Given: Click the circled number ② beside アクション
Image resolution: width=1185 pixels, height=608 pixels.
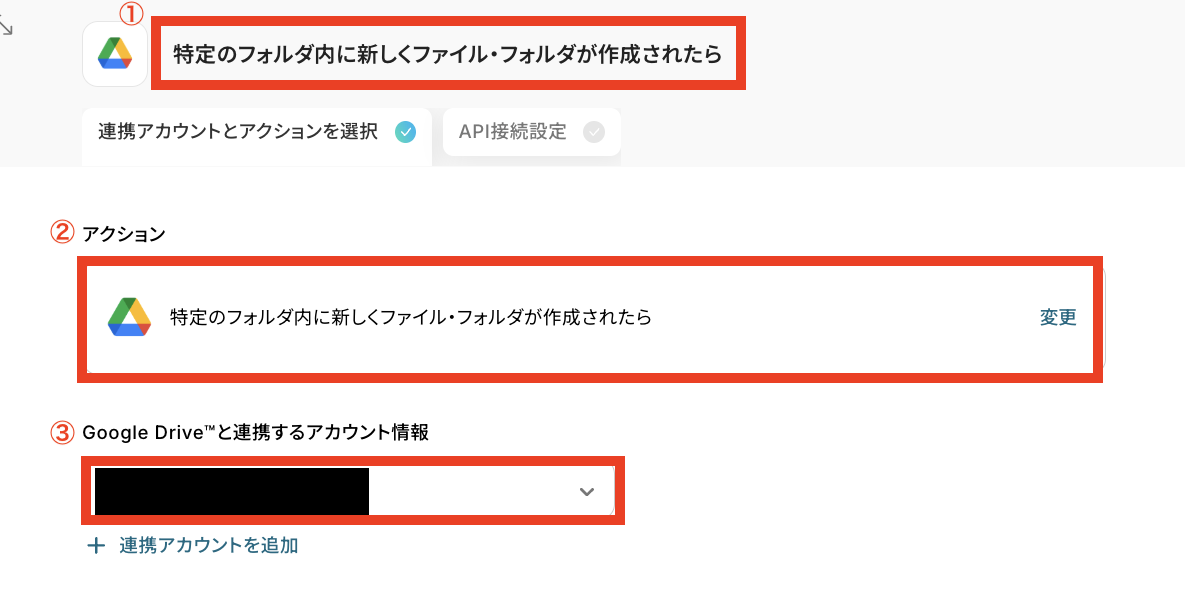Looking at the screenshot, I should [x=62, y=233].
